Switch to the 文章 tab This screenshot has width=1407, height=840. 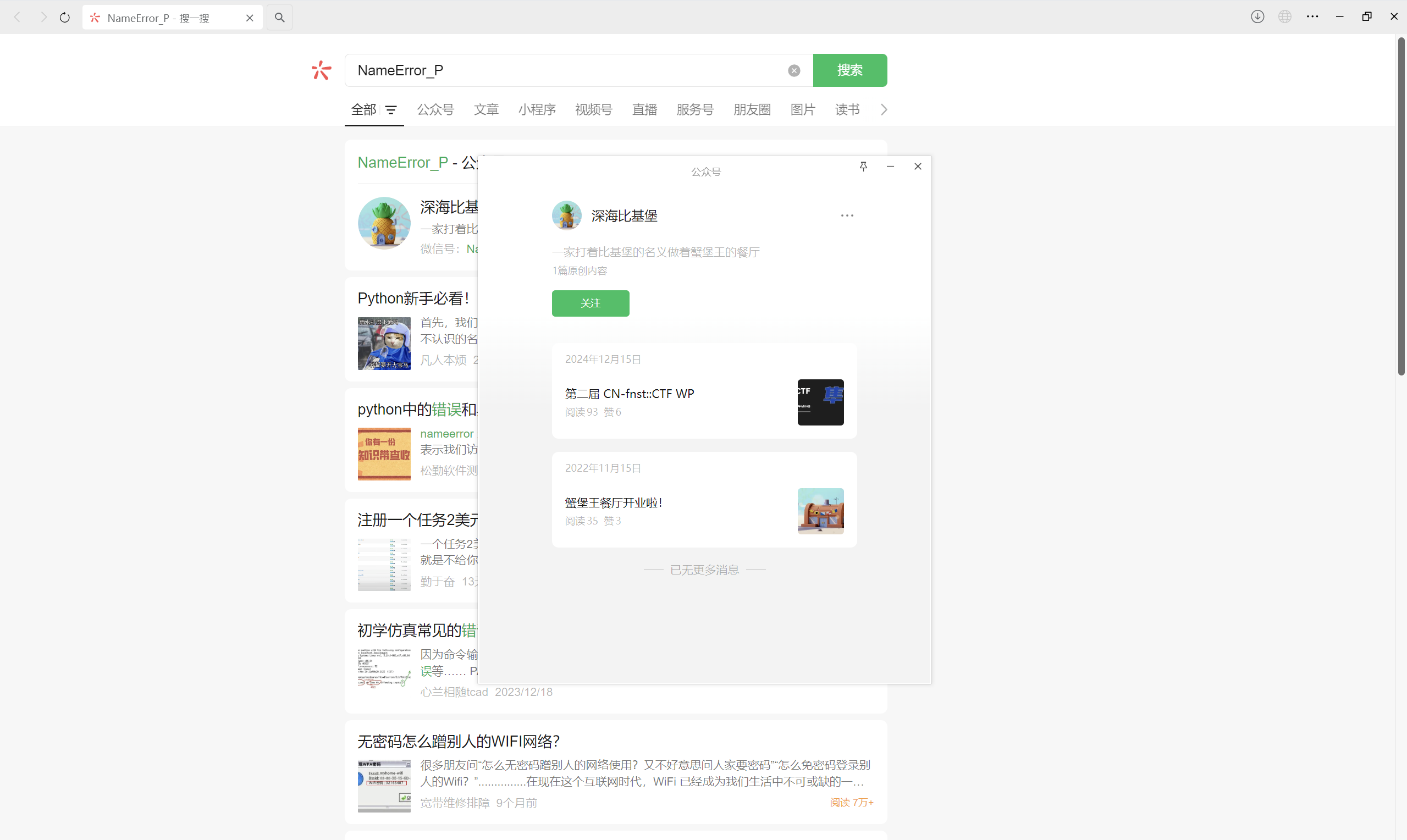[486, 110]
